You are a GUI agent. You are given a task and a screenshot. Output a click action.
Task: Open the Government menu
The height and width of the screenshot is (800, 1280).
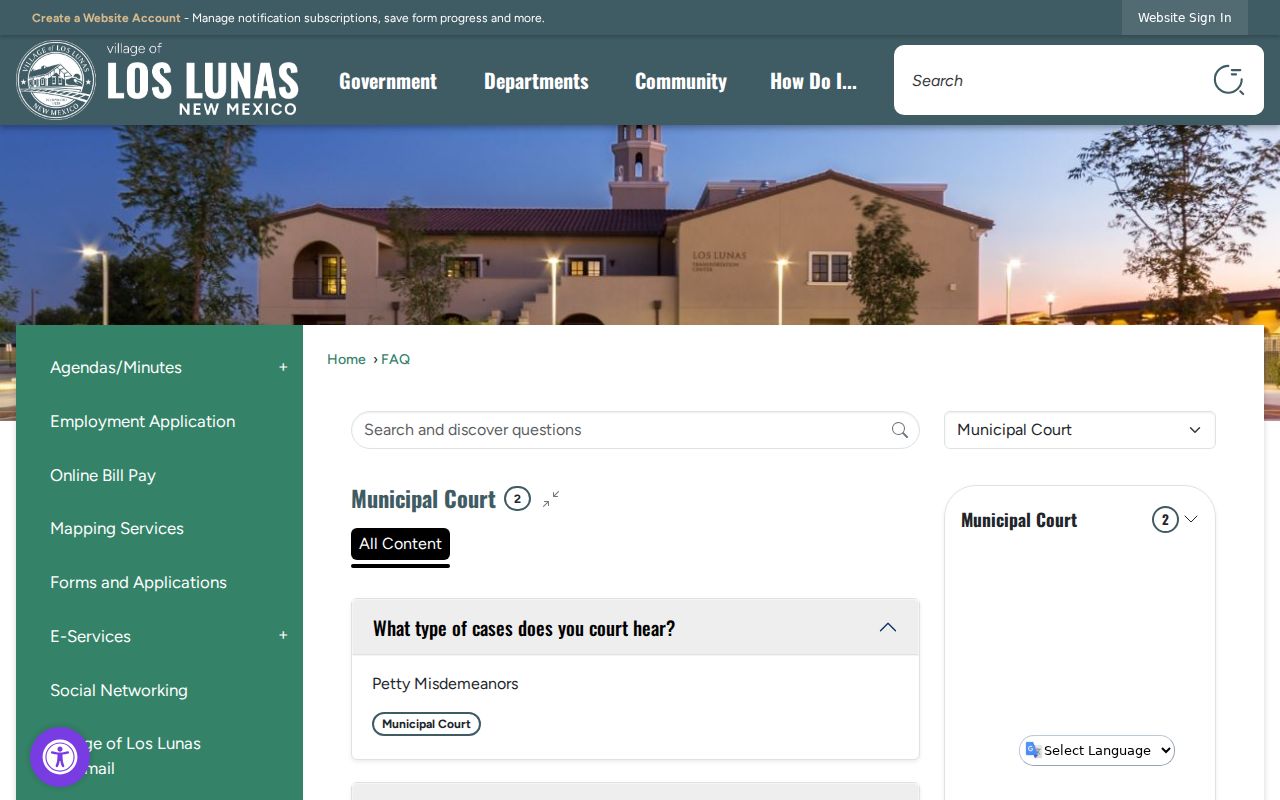tap(388, 81)
